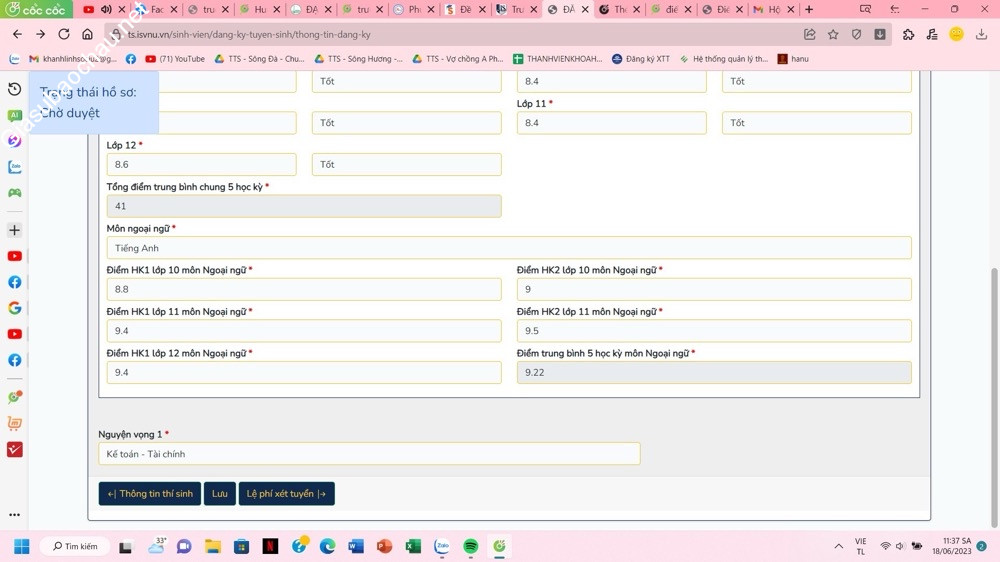Go to Lệ phí xét tuyển step
This screenshot has height=562, width=1000.
[x=286, y=494]
